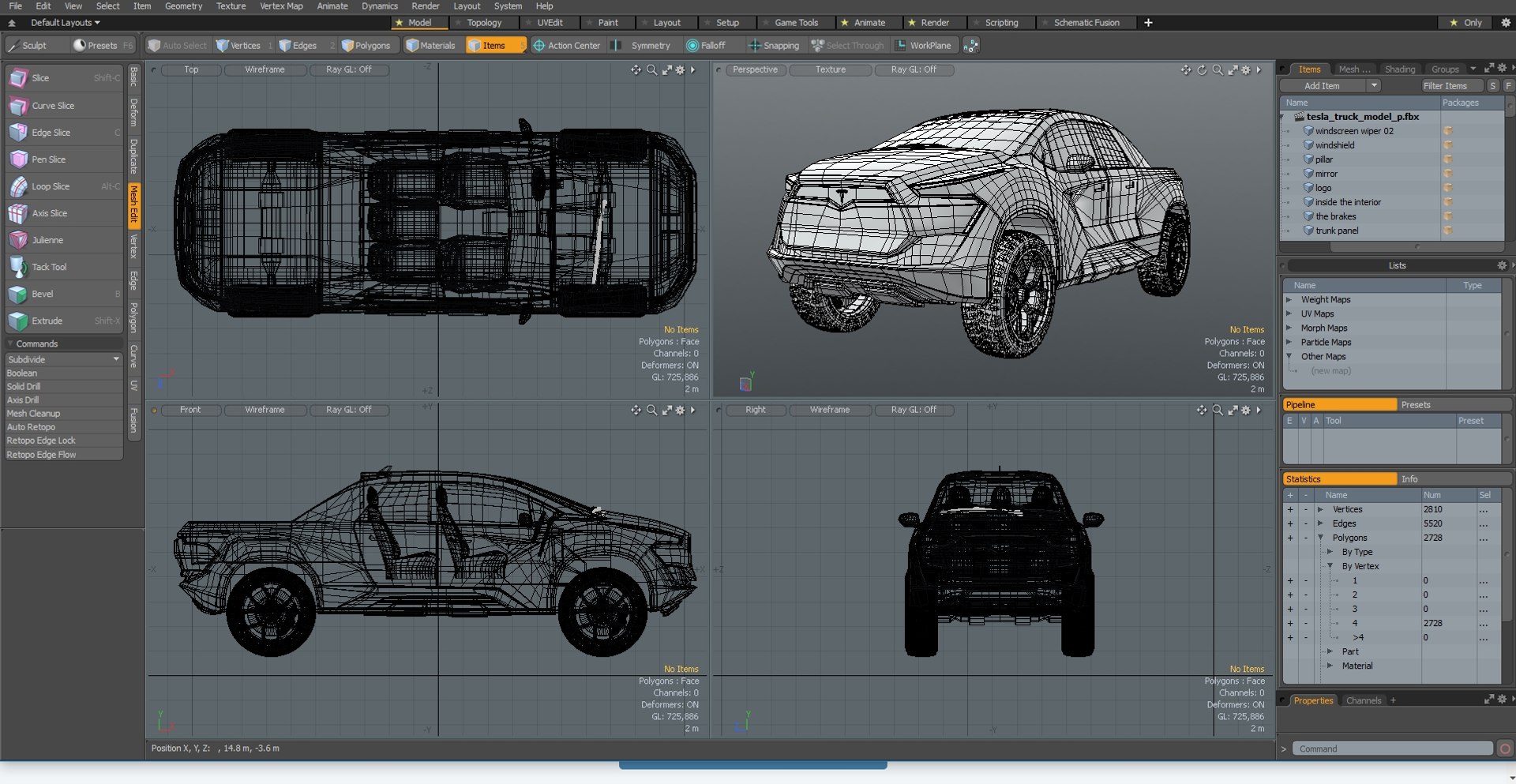Image resolution: width=1516 pixels, height=784 pixels.
Task: Maximize the Right viewport with expand arrows
Action: 1233,410
